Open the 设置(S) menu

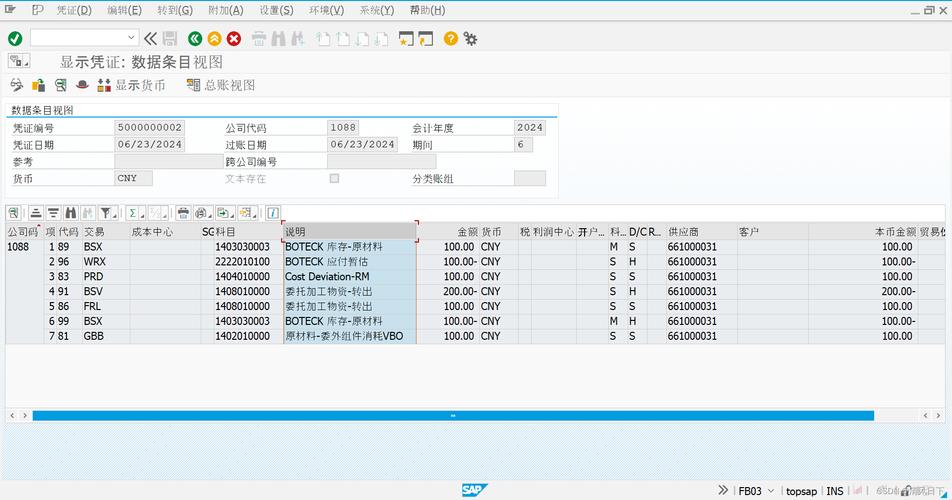tap(276, 10)
